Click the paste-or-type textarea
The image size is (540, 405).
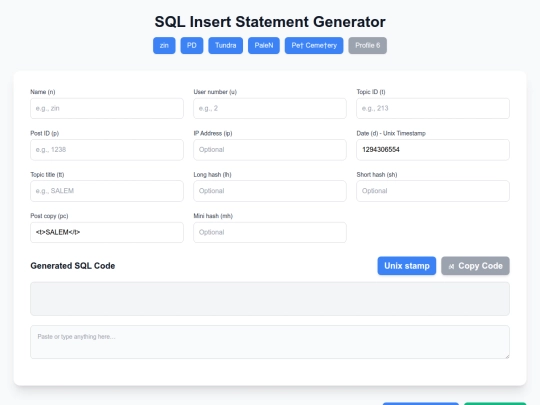pyautogui.click(x=270, y=342)
